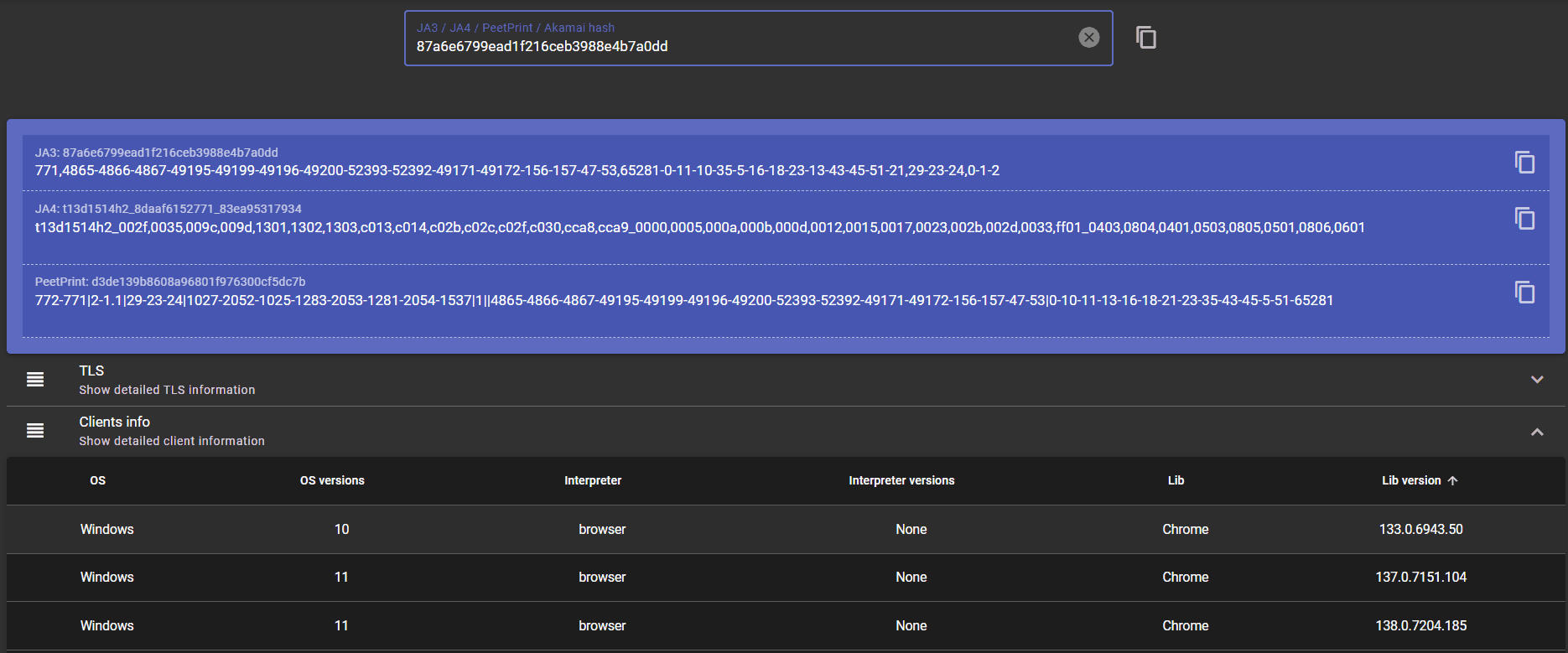Sort by Lib version column arrow

click(x=1453, y=480)
